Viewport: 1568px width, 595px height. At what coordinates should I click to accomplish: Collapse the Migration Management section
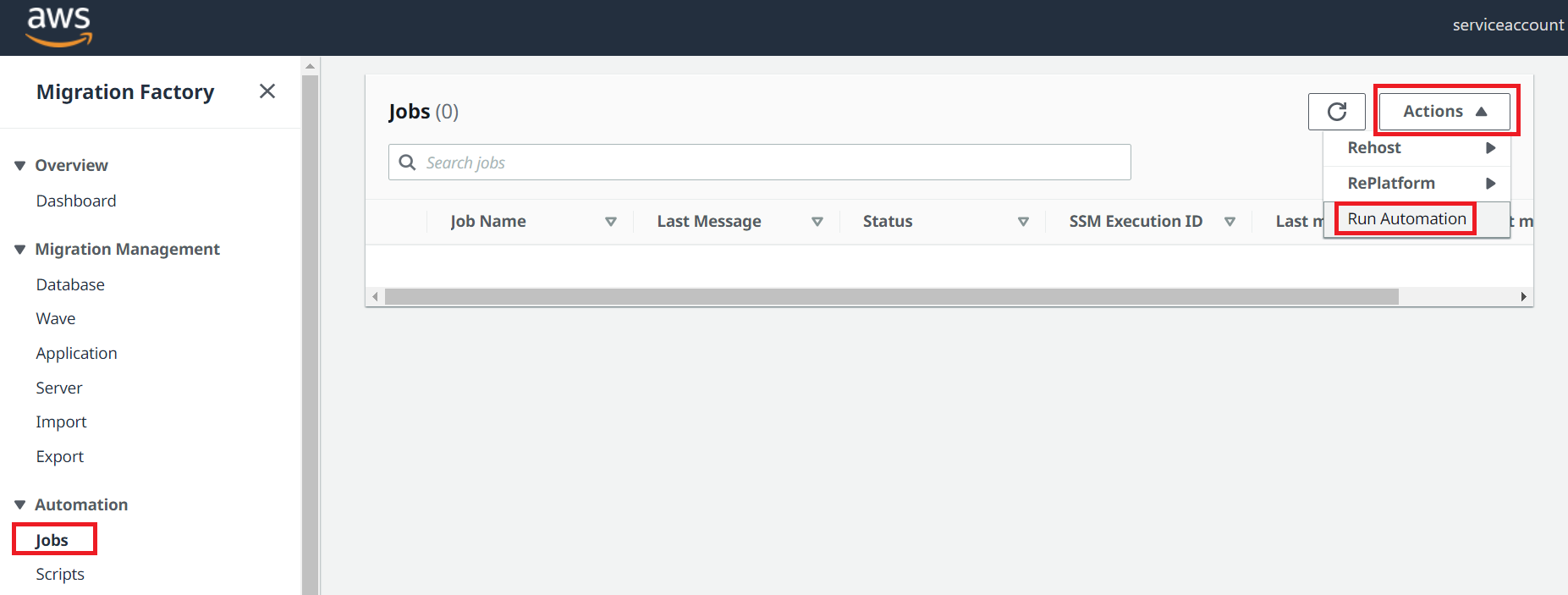pos(20,250)
